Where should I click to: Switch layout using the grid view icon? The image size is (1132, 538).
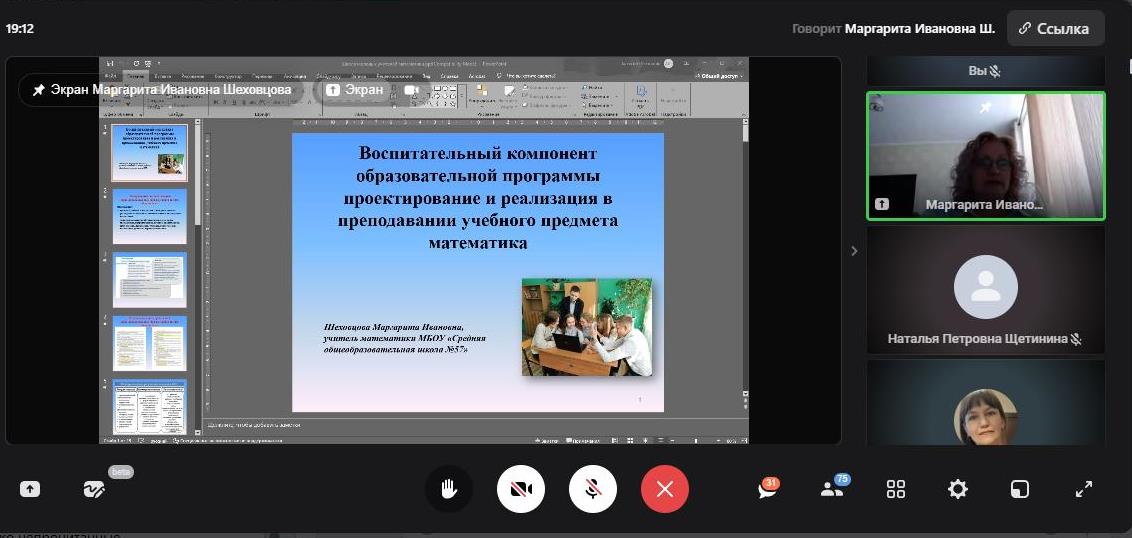tap(896, 489)
